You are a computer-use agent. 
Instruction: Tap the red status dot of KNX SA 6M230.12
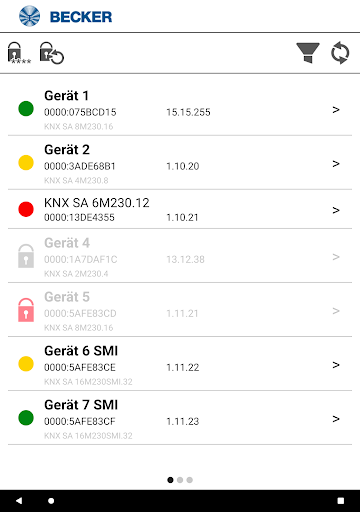coord(26,209)
